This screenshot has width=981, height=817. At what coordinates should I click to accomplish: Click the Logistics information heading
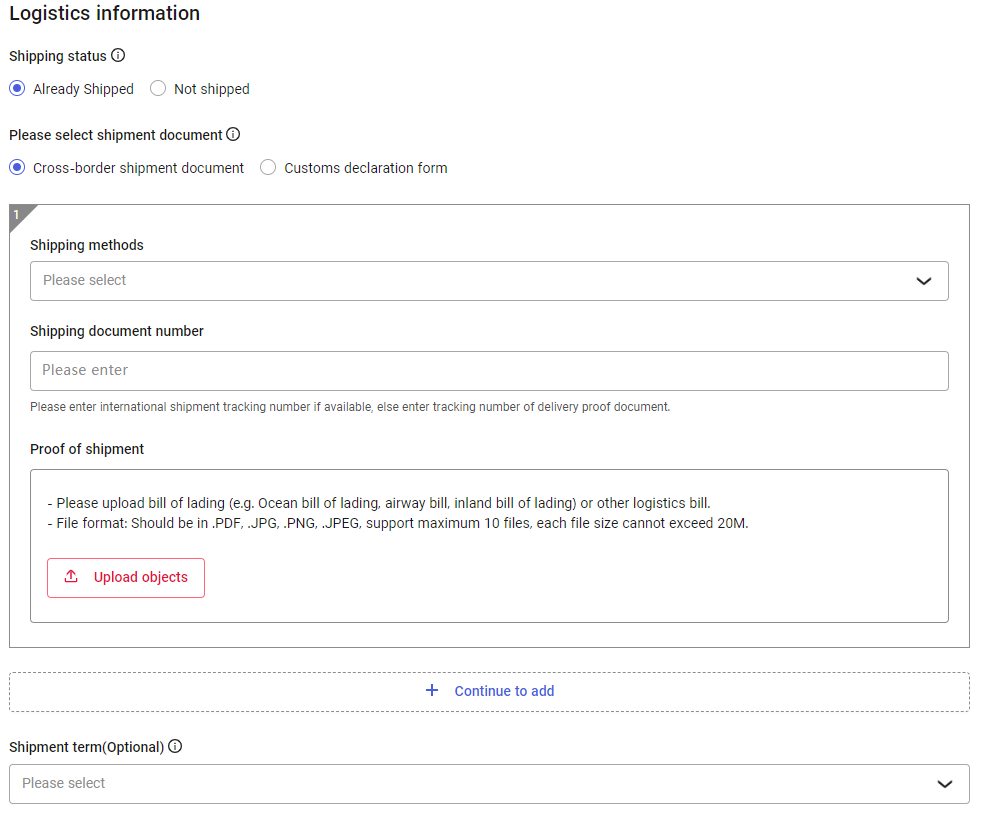click(x=104, y=14)
